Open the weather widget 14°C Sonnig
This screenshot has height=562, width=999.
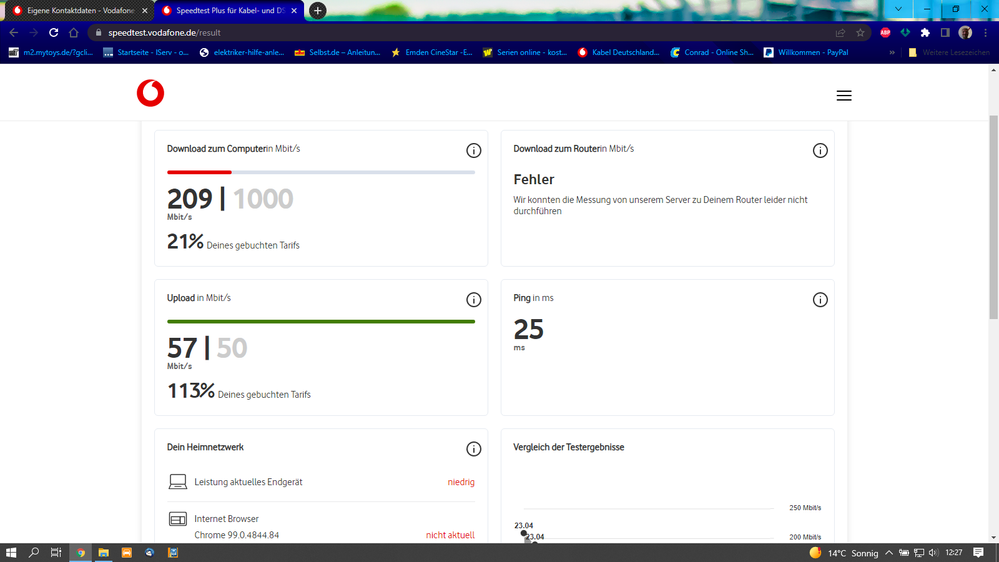[x=844, y=552]
